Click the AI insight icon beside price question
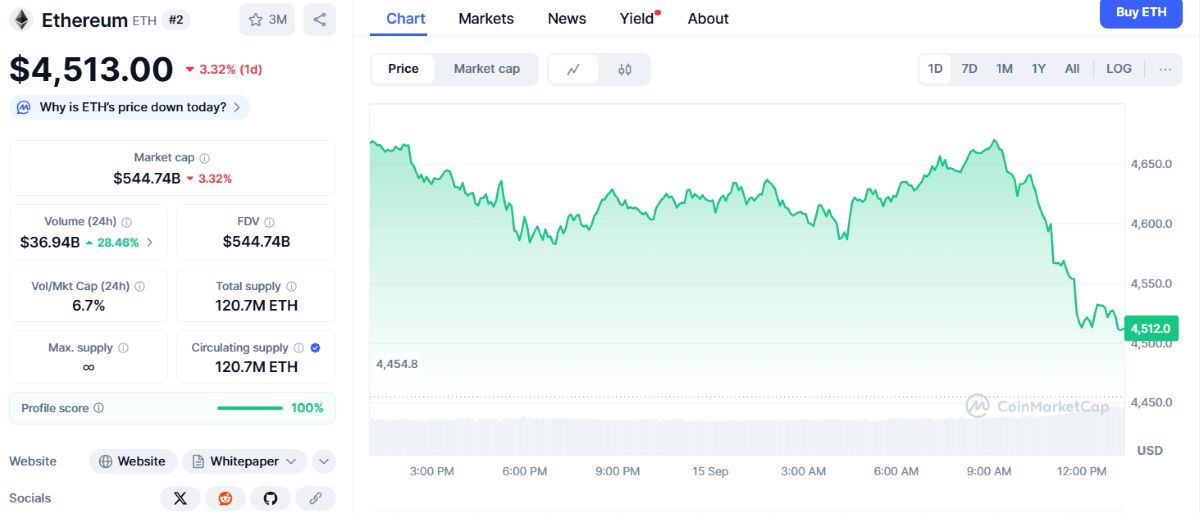This screenshot has height=514, width=1200. [24, 107]
